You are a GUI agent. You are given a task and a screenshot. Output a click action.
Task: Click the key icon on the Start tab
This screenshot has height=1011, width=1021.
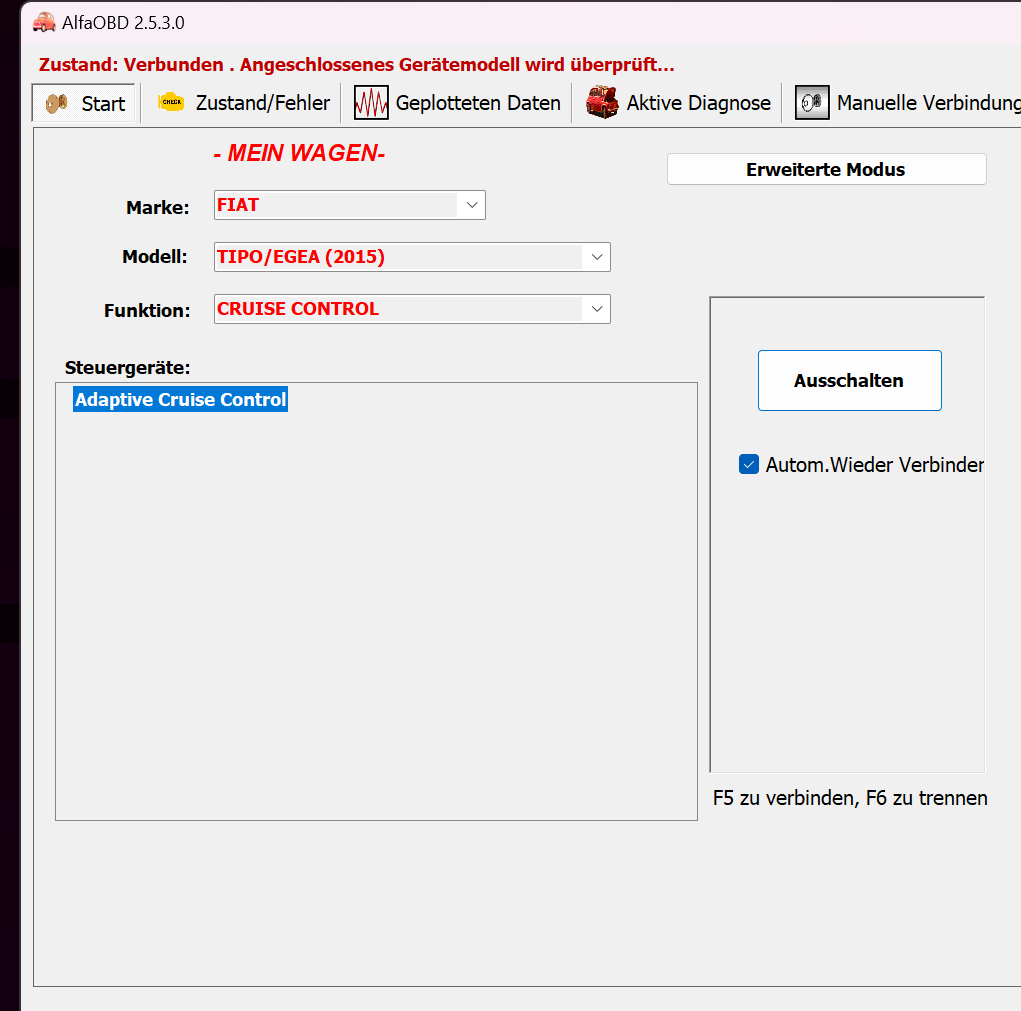pyautogui.click(x=58, y=103)
